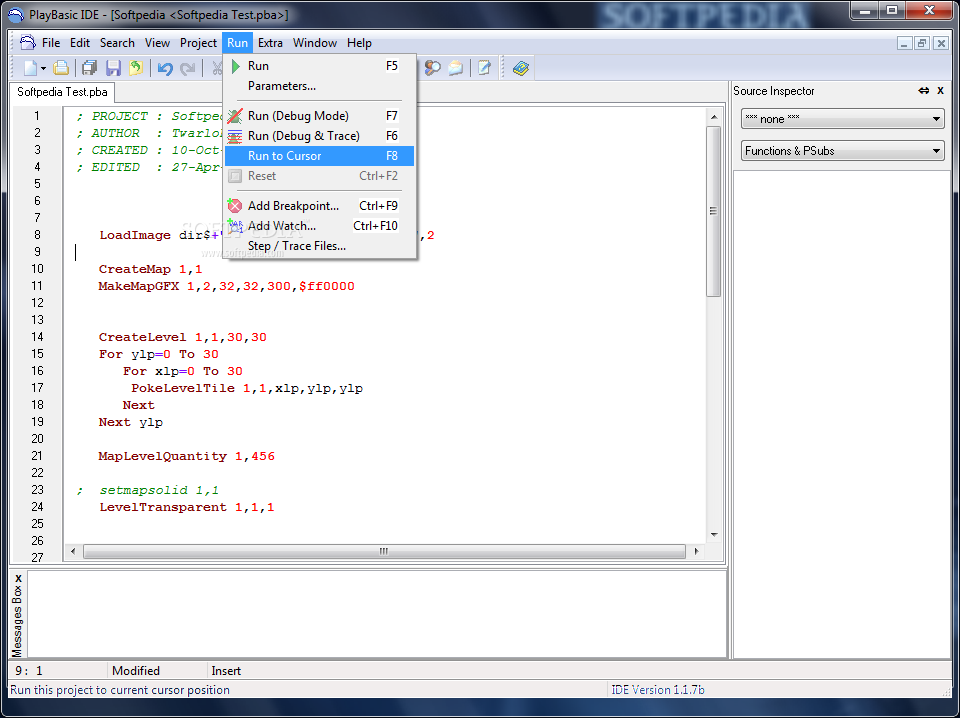Image resolution: width=960 pixels, height=718 pixels.
Task: Click the 'Next ylp' code line
Action: coord(130,422)
